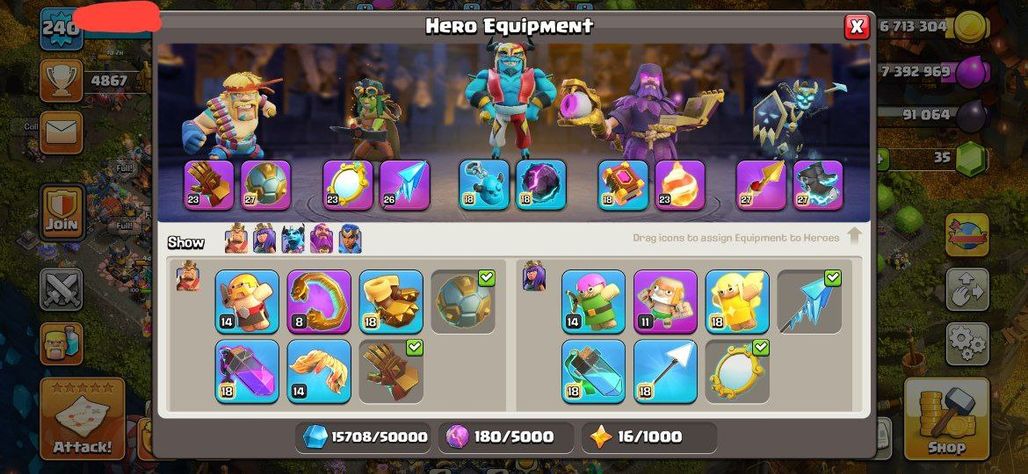The width and height of the screenshot is (1028, 474).
Task: Close the Hero Equipment window
Action: [856, 26]
